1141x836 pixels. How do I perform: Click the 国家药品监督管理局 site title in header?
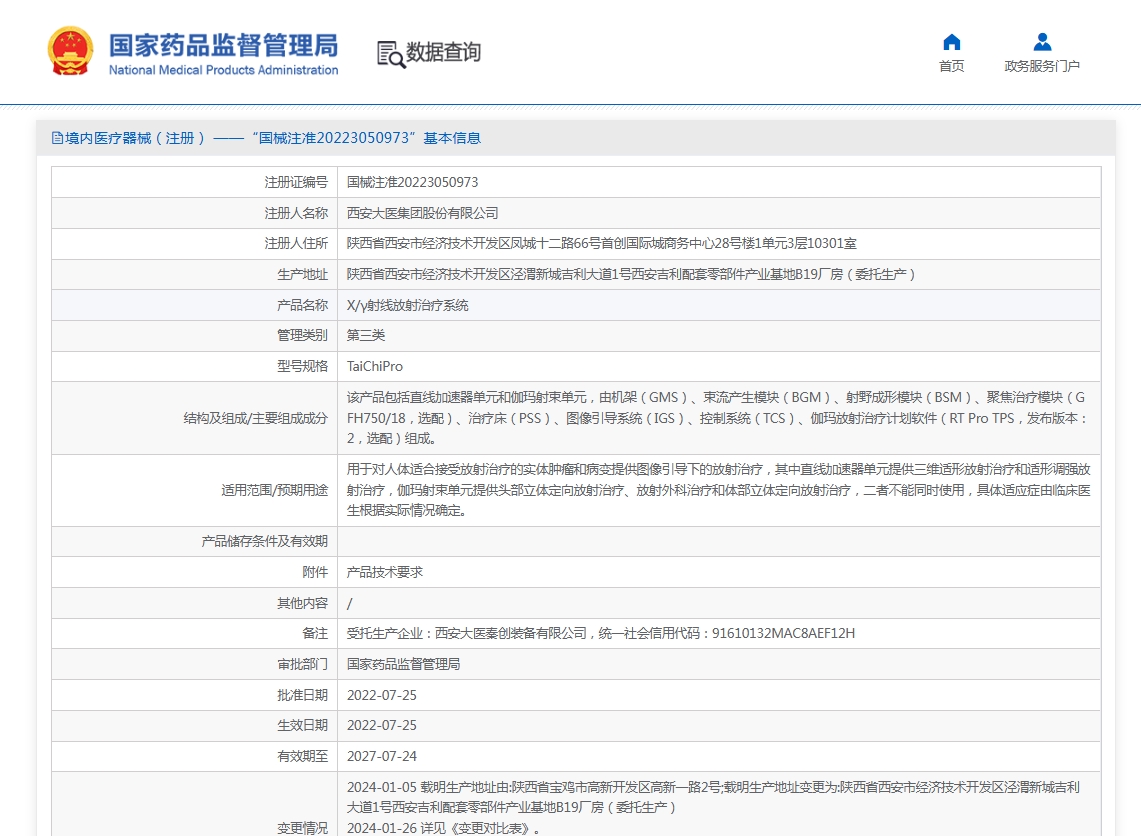tap(223, 45)
